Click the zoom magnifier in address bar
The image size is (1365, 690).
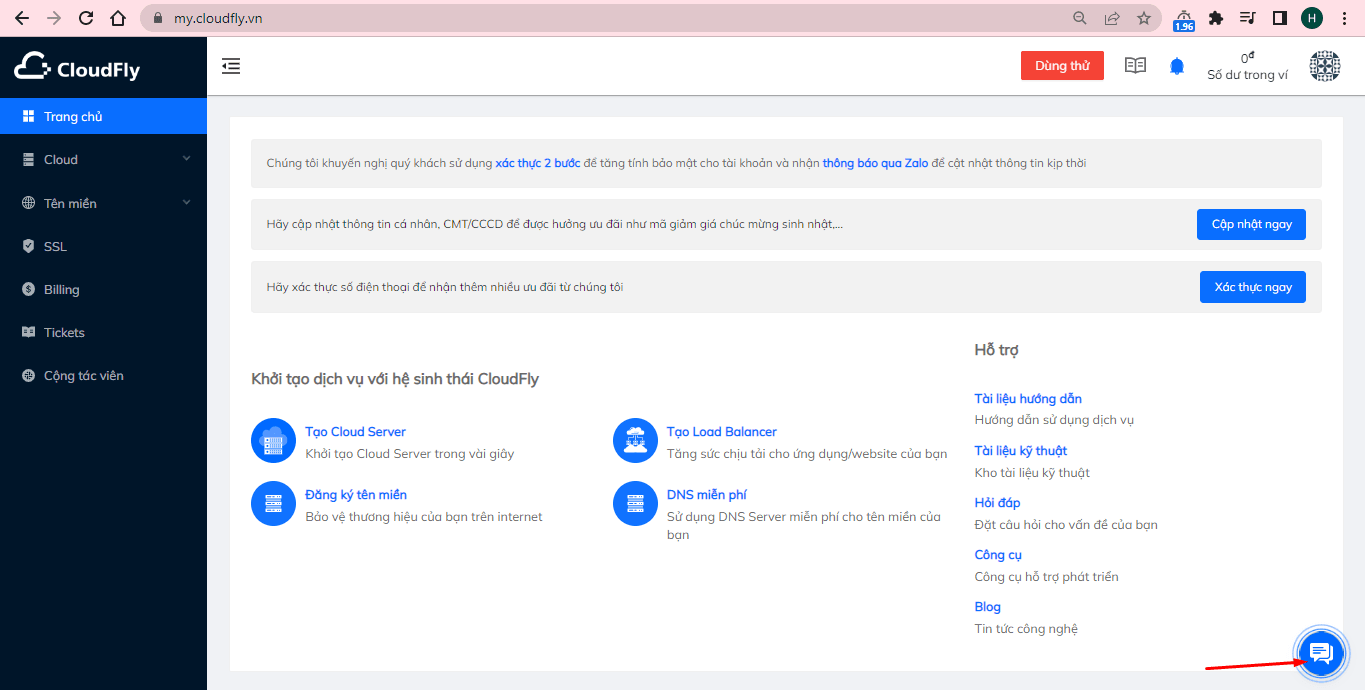tap(1080, 18)
